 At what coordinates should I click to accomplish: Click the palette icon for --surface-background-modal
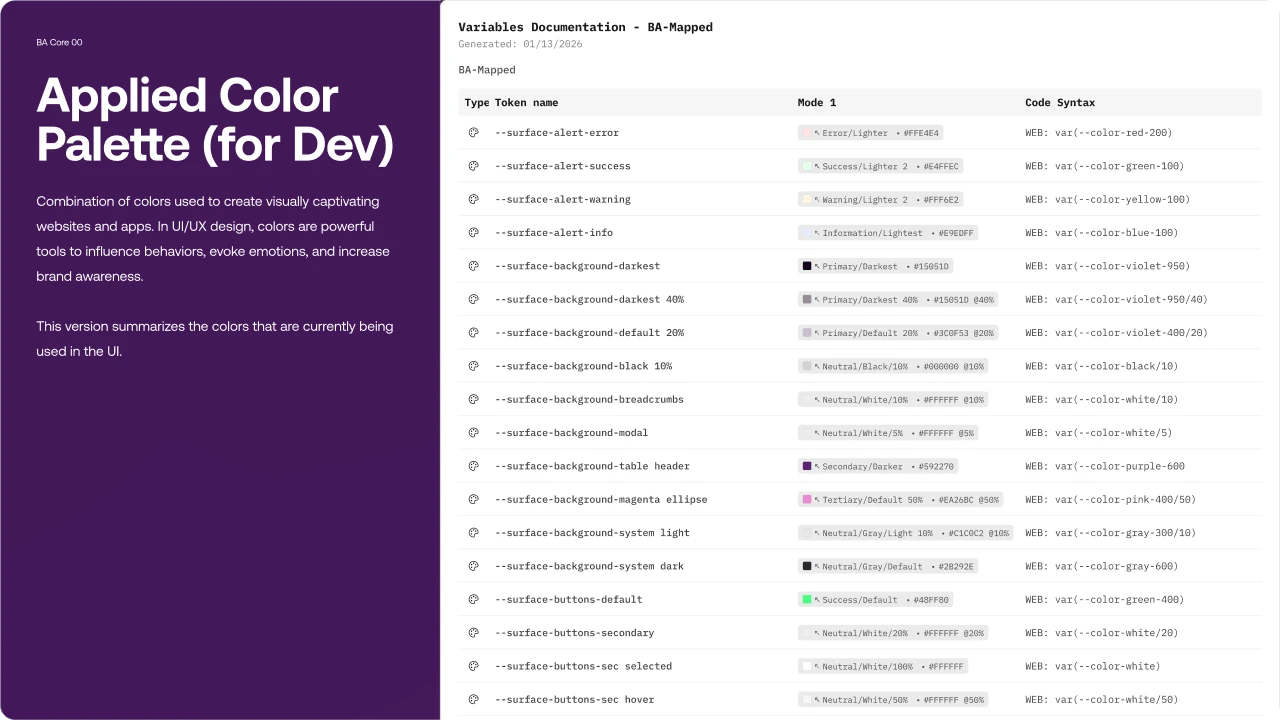[473, 432]
